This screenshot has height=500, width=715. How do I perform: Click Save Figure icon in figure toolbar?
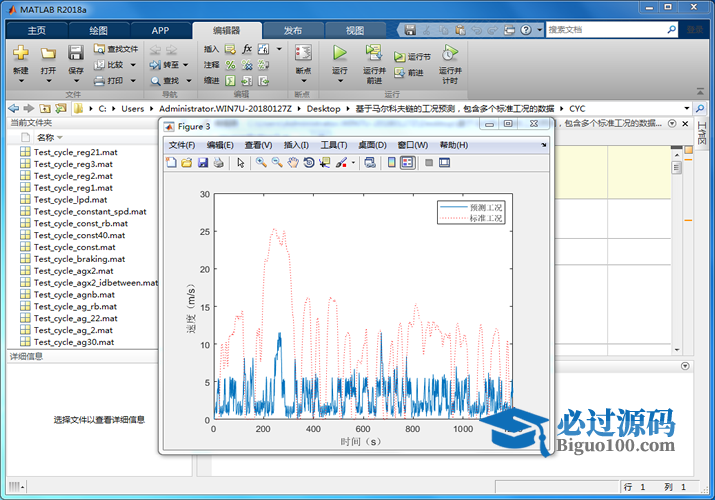[203, 162]
